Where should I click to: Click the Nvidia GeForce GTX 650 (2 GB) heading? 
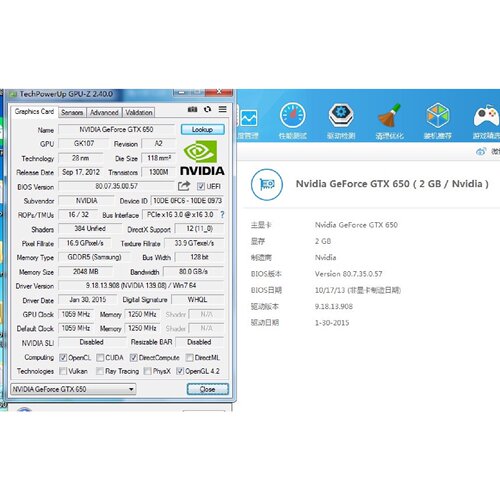click(392, 184)
